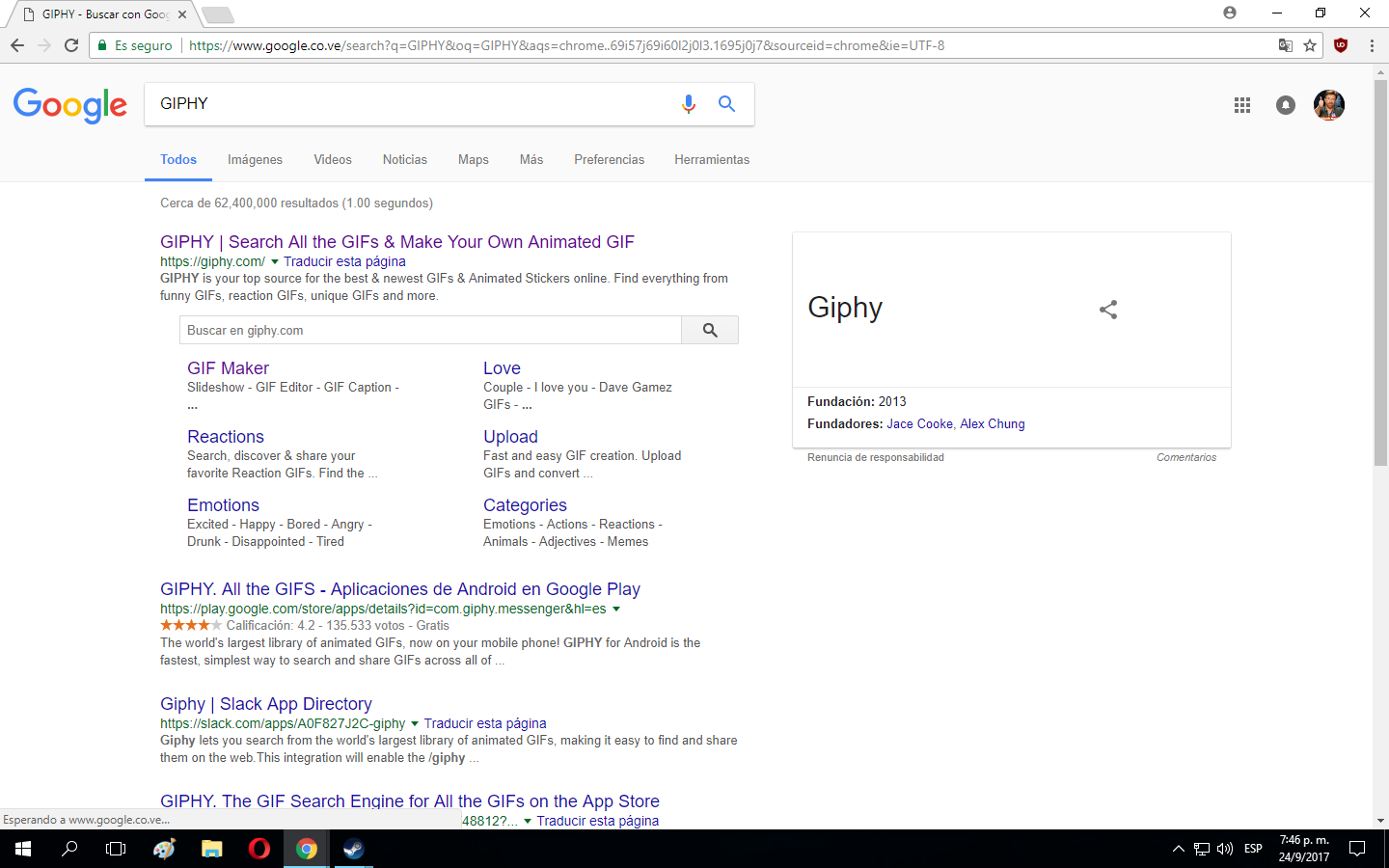The image size is (1389, 868).
Task: Reload the page with refresh icon
Action: (71, 45)
